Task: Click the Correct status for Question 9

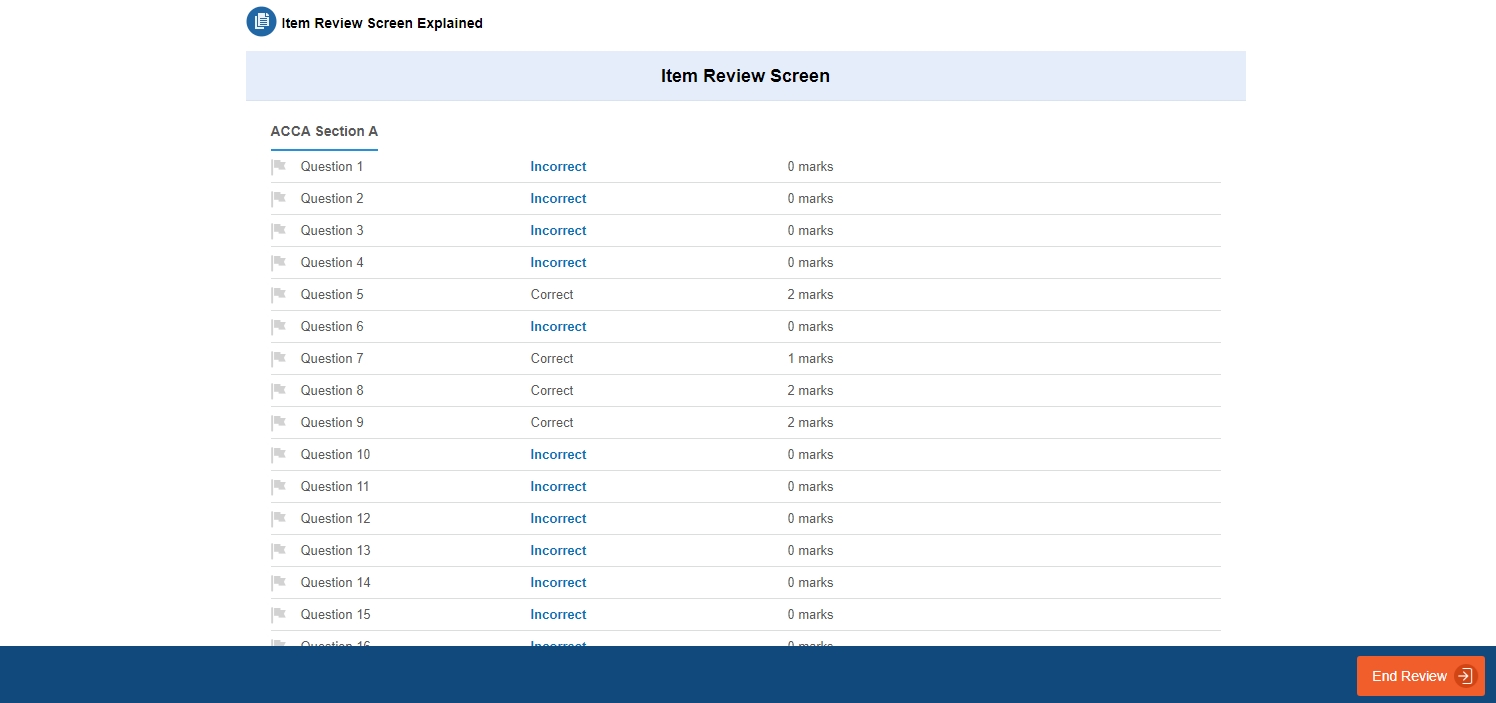Action: coord(552,423)
